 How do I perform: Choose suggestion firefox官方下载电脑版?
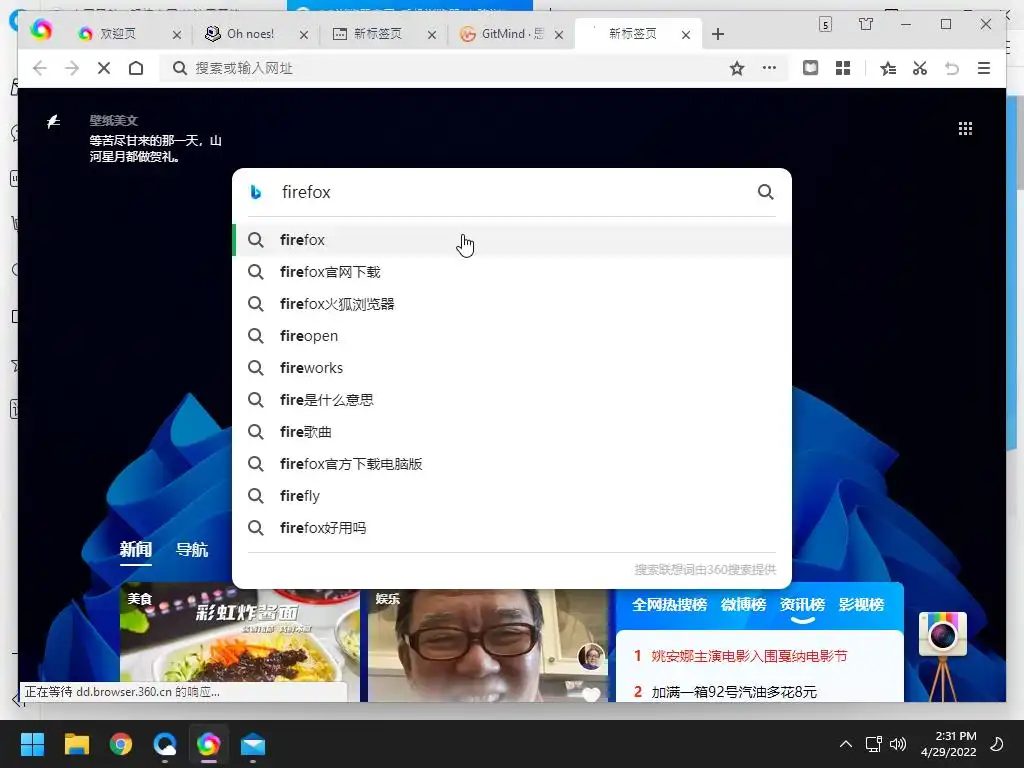[512, 464]
